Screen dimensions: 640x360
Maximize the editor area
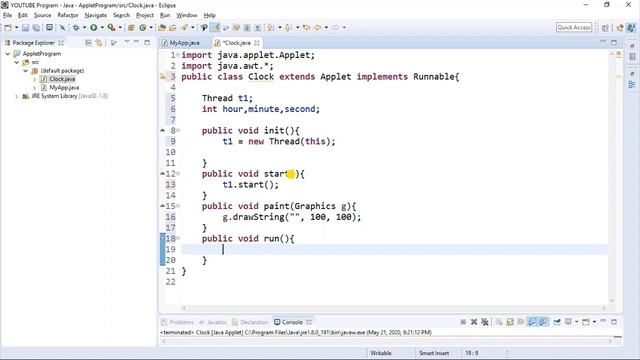(614, 42)
